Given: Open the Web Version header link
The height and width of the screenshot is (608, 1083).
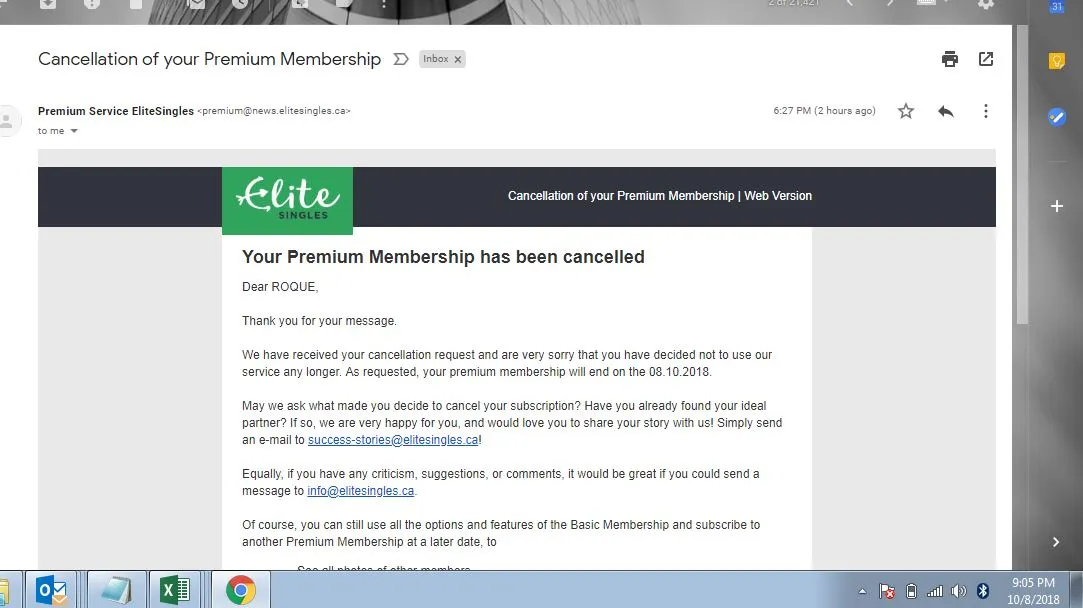Looking at the screenshot, I should pos(778,196).
